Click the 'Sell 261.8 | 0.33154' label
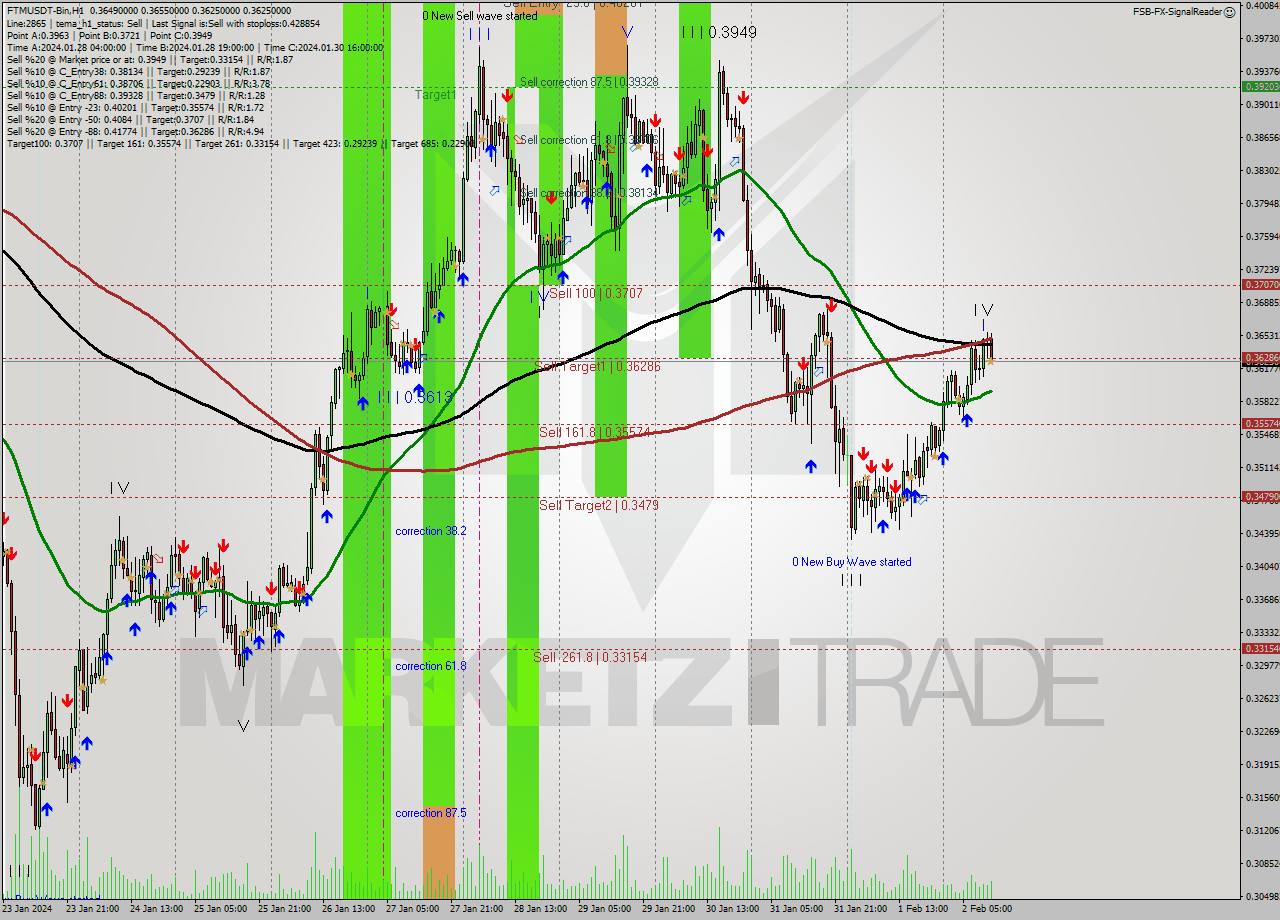Screen dimensions: 1280x920 pyautogui.click(x=590, y=657)
